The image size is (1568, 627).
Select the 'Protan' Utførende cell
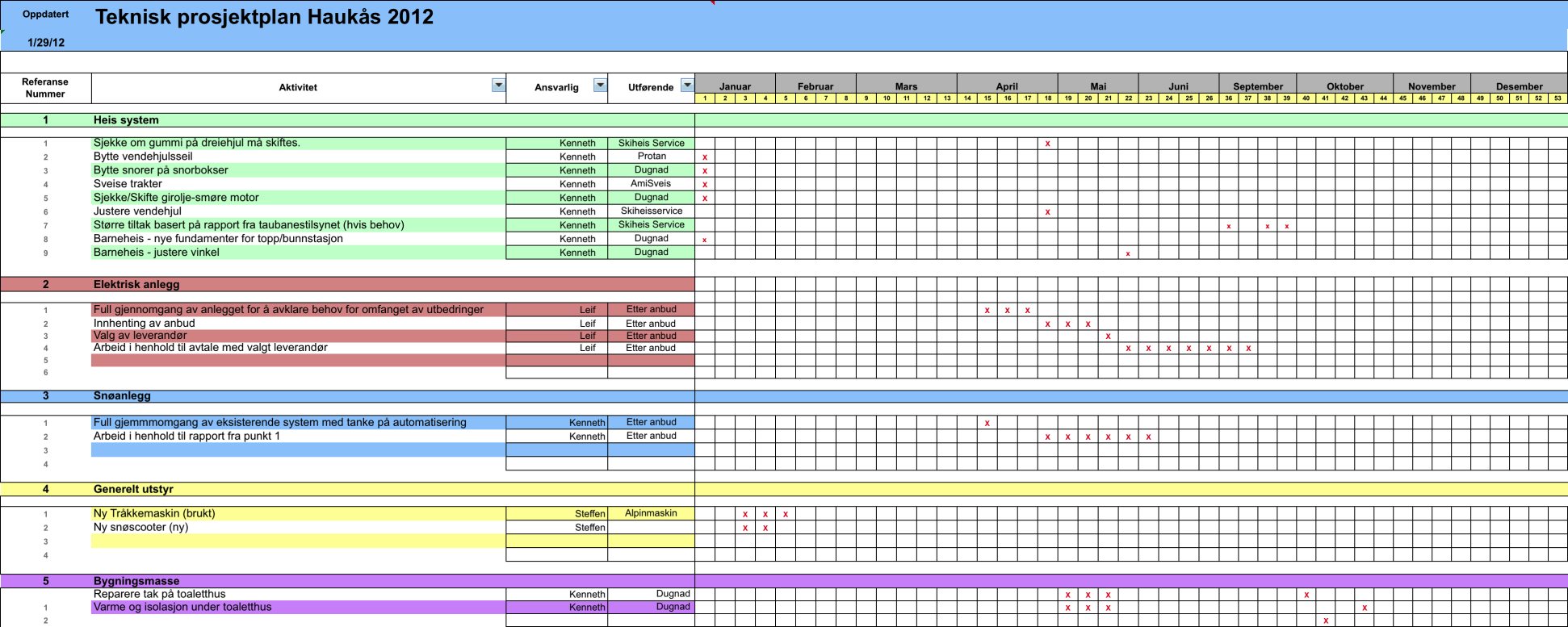[652, 157]
